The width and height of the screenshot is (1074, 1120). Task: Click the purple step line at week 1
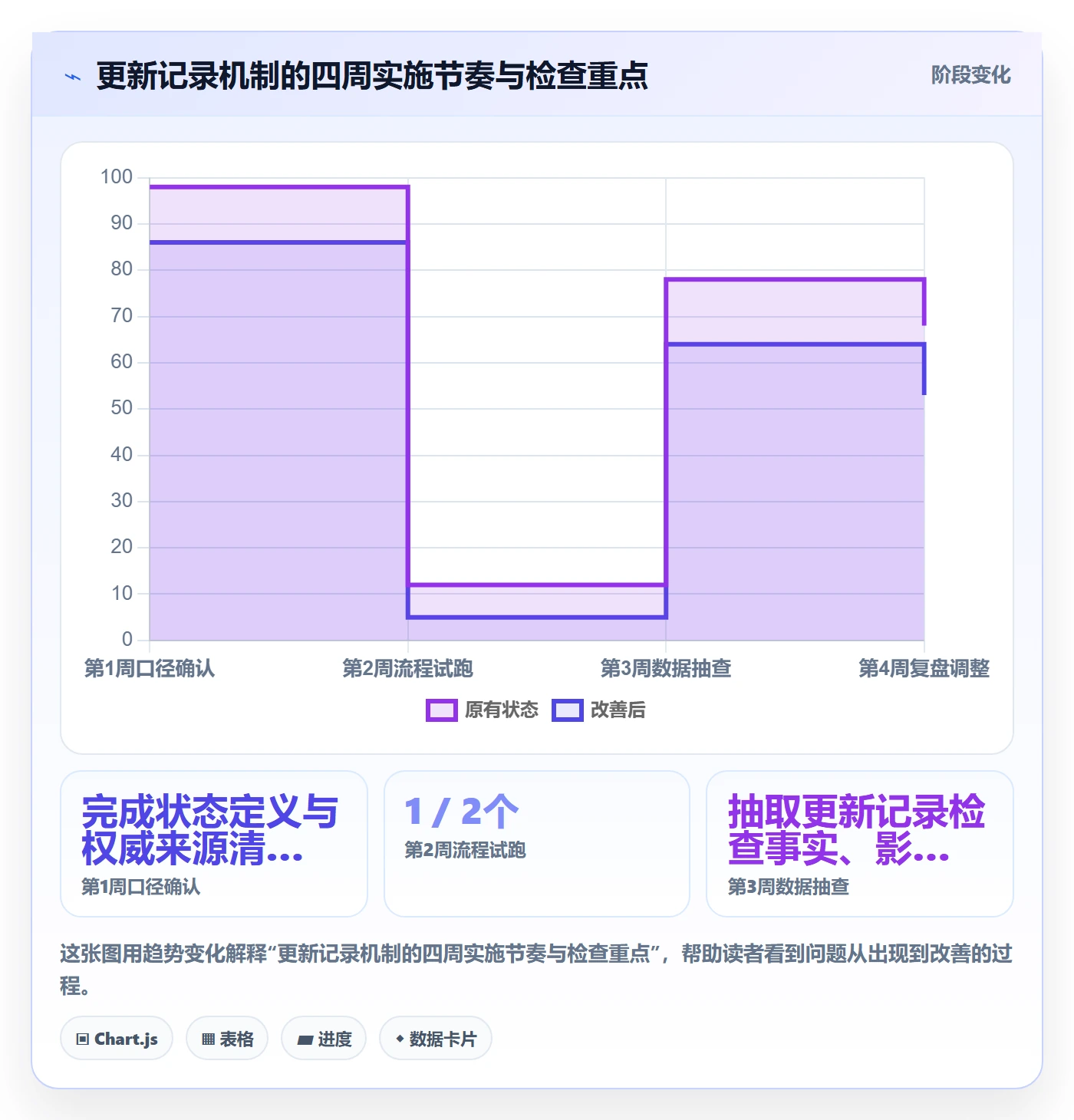tap(278, 186)
